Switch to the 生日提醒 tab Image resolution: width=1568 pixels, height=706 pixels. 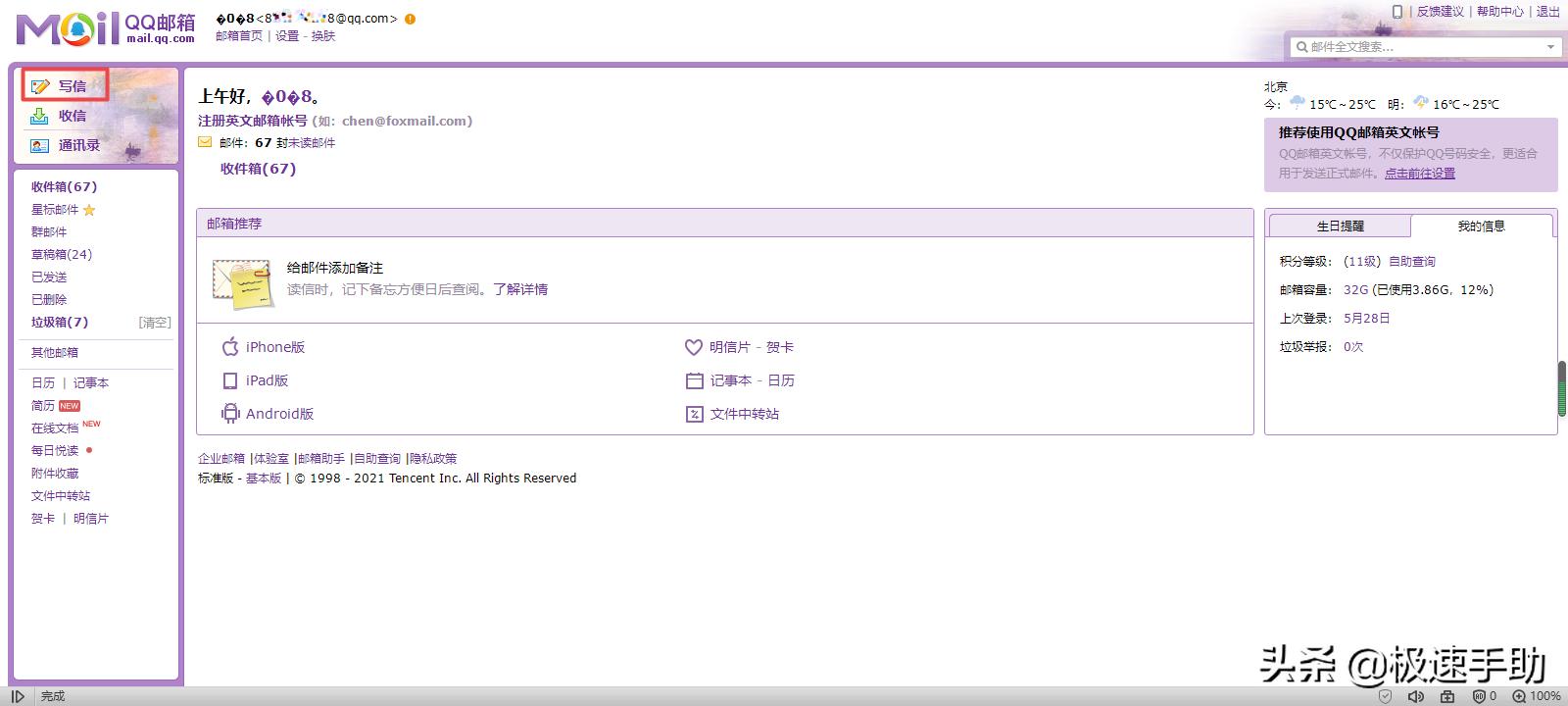[x=1340, y=227]
